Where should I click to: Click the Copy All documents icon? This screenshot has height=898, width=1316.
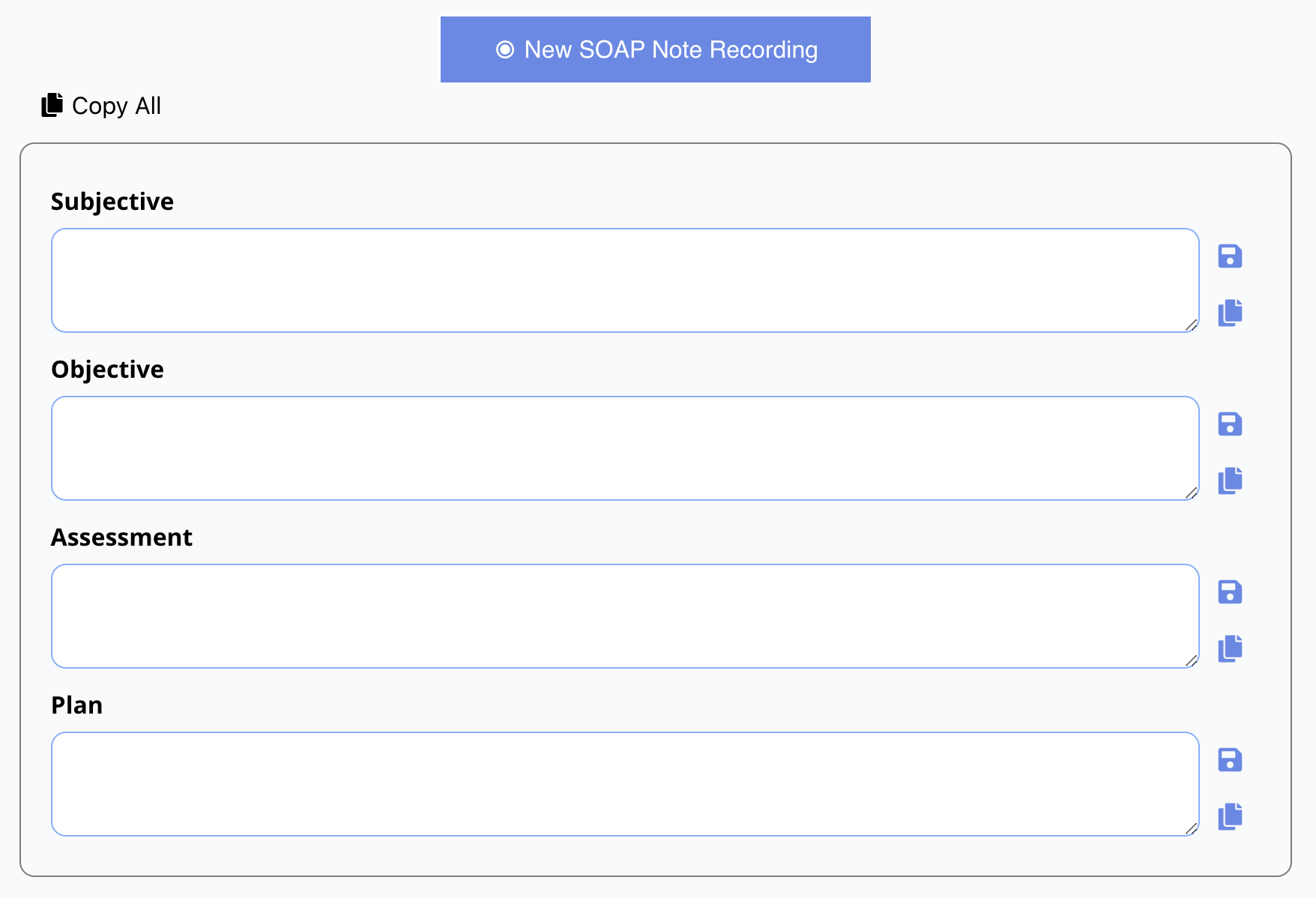tap(52, 105)
